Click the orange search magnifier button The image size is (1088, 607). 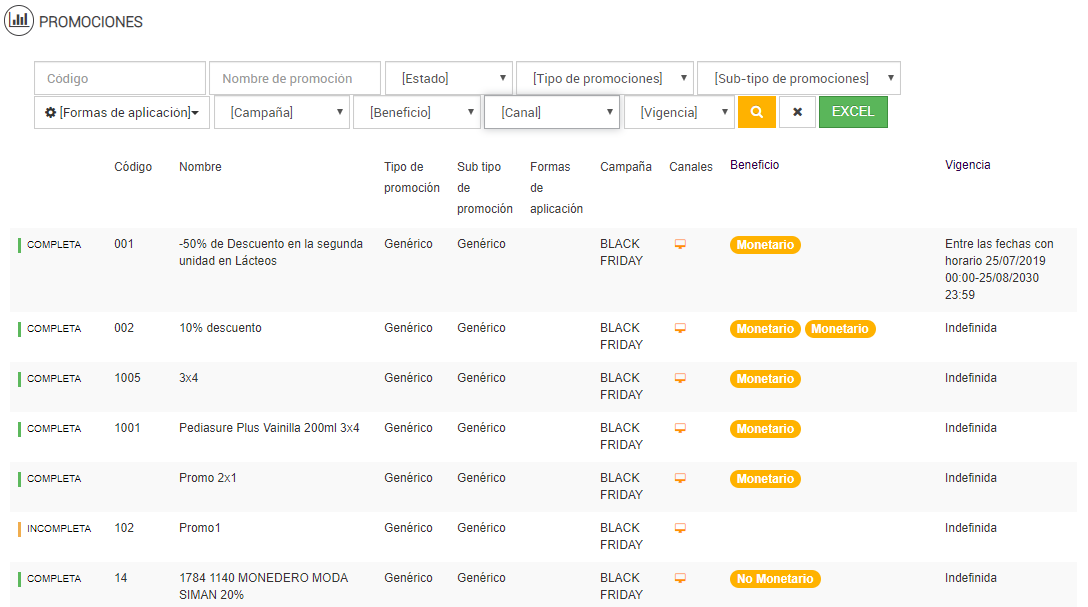pyautogui.click(x=757, y=112)
